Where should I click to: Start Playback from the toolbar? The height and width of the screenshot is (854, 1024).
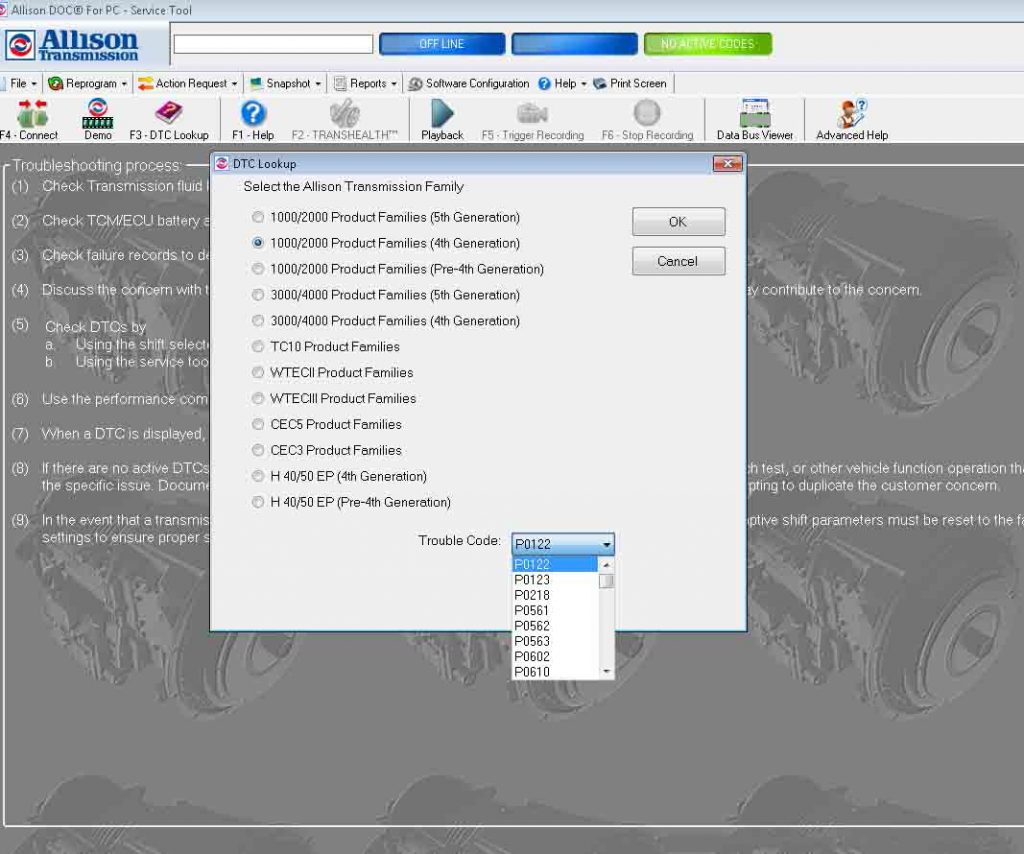tap(441, 118)
